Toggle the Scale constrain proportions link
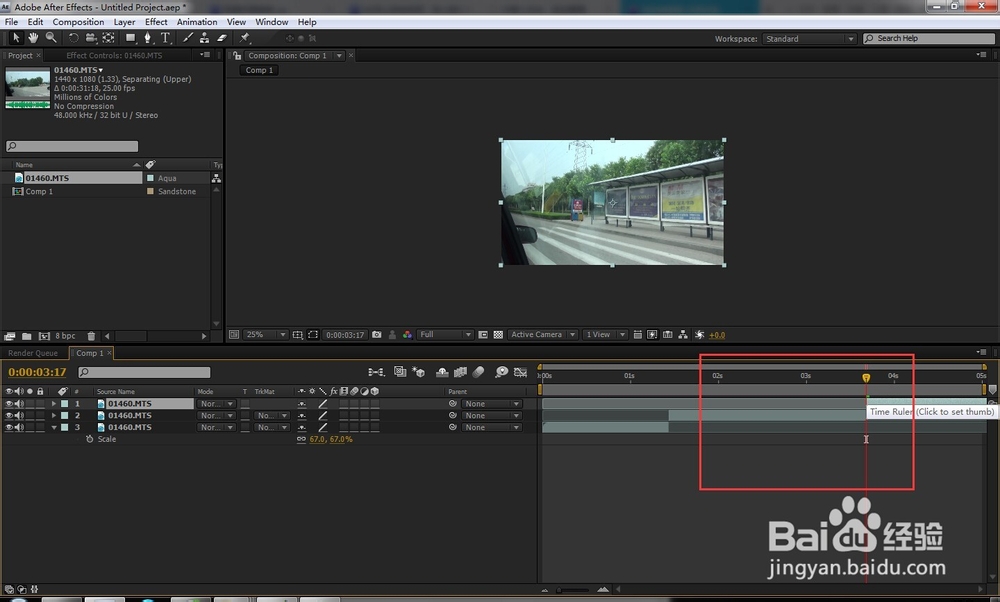This screenshot has height=602, width=1000. point(301,439)
